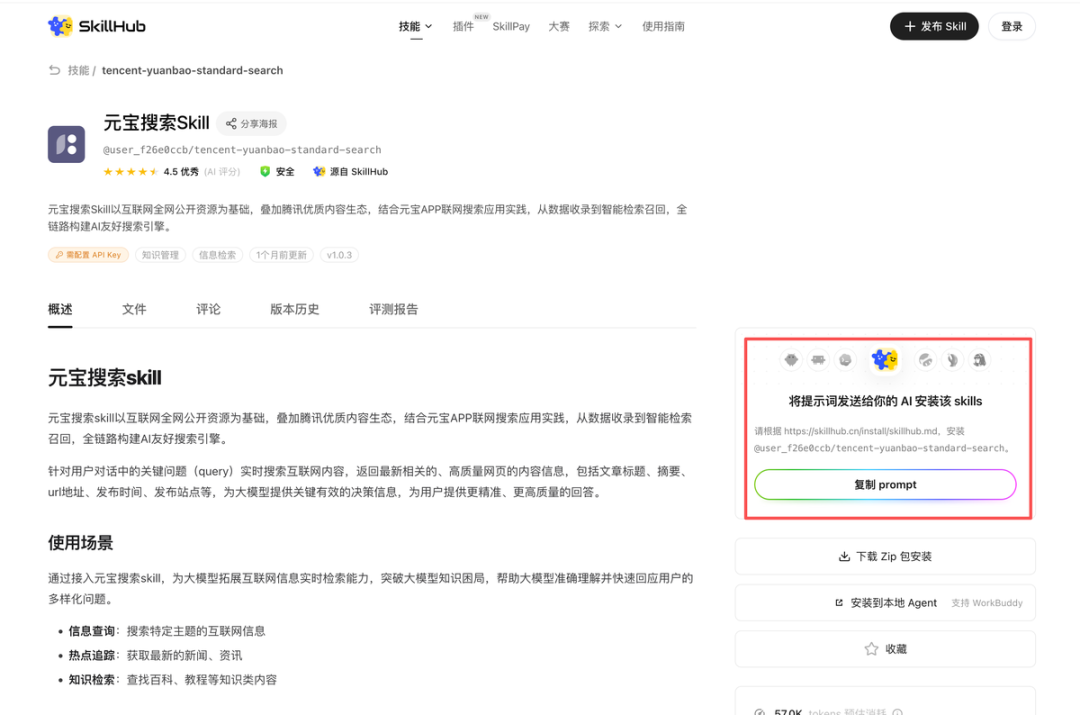
Task: Click the 技能 breadcrumb link
Action: point(79,70)
